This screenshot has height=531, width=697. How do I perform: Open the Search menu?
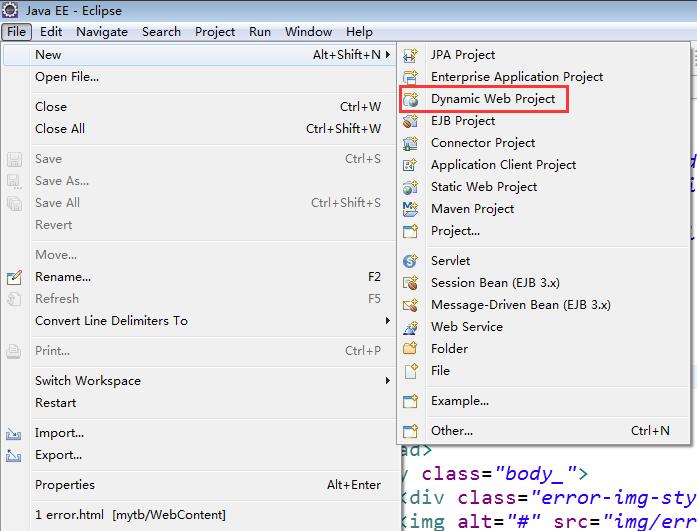(161, 32)
